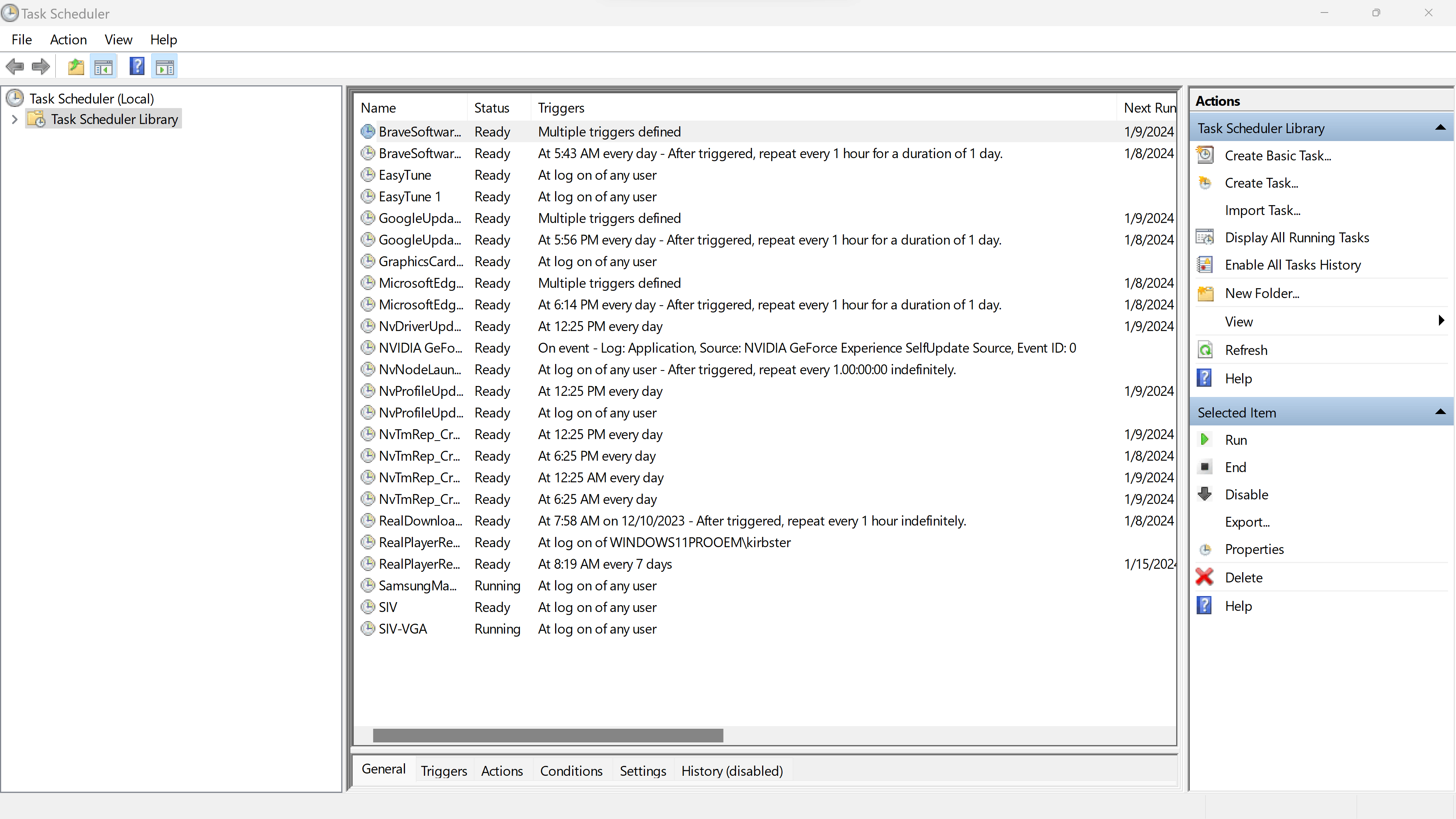
Task: Click the Disable down-arrow icon
Action: click(x=1205, y=494)
